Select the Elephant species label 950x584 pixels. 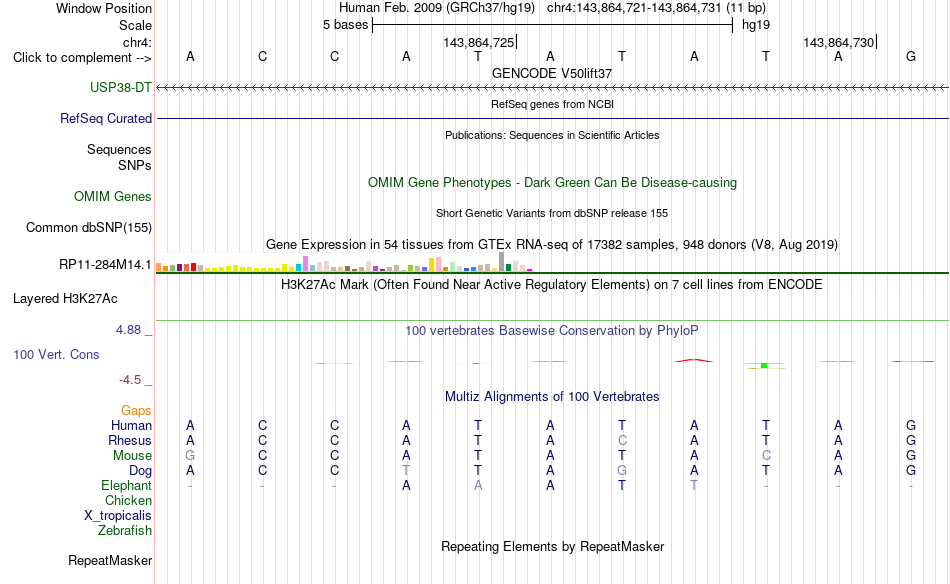(126, 485)
